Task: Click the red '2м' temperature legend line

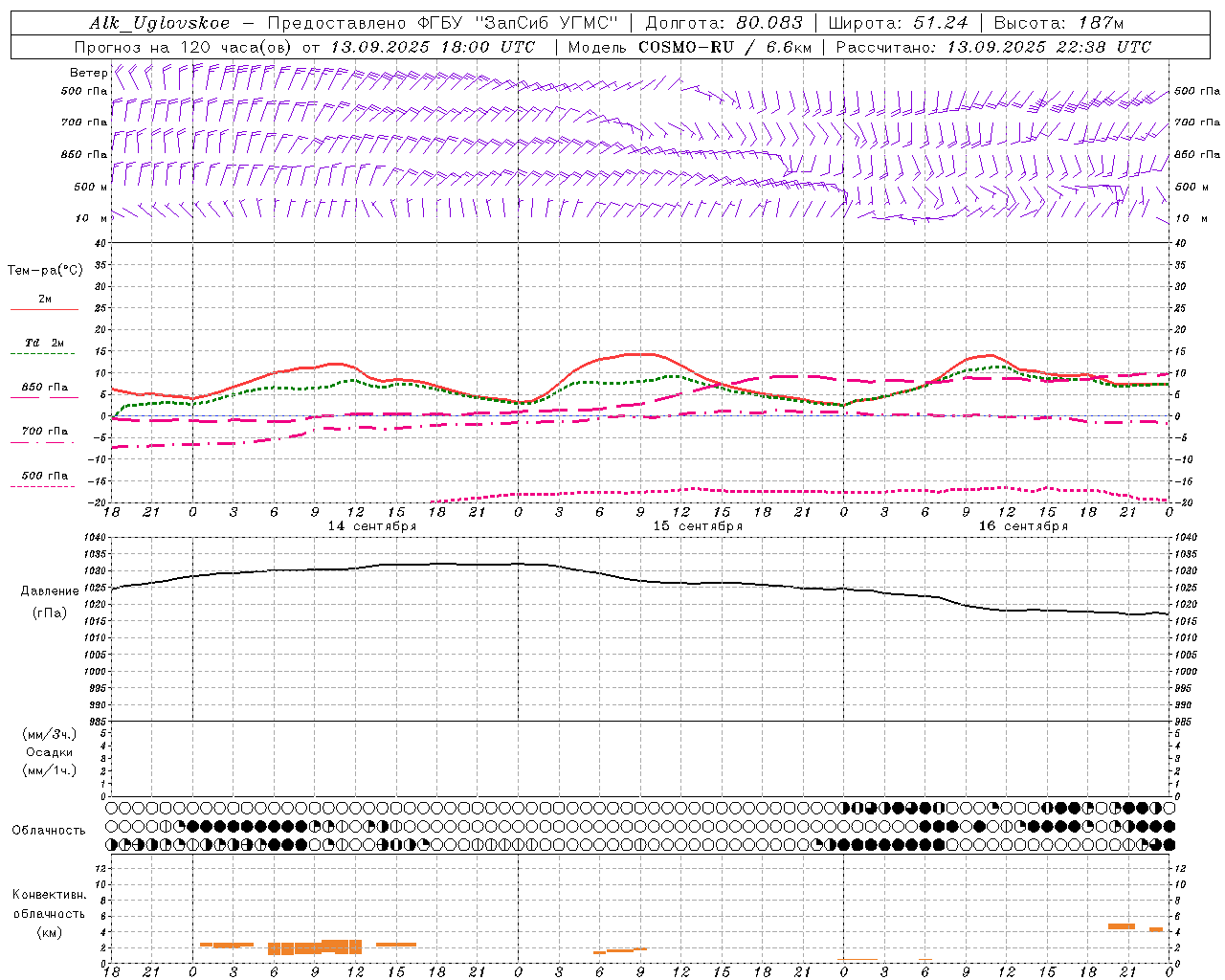Action: click(44, 309)
